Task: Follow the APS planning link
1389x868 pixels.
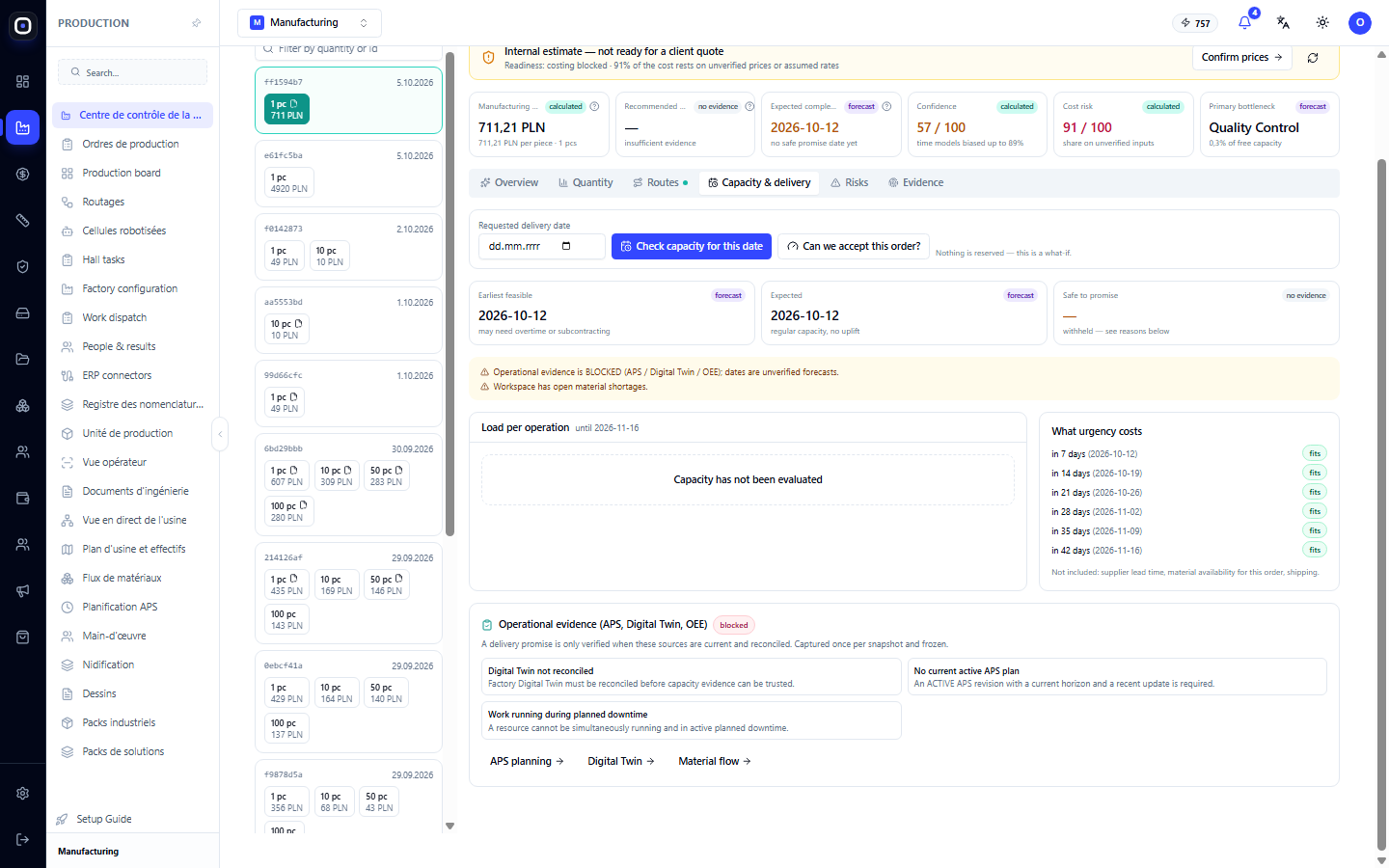Action: (527, 762)
